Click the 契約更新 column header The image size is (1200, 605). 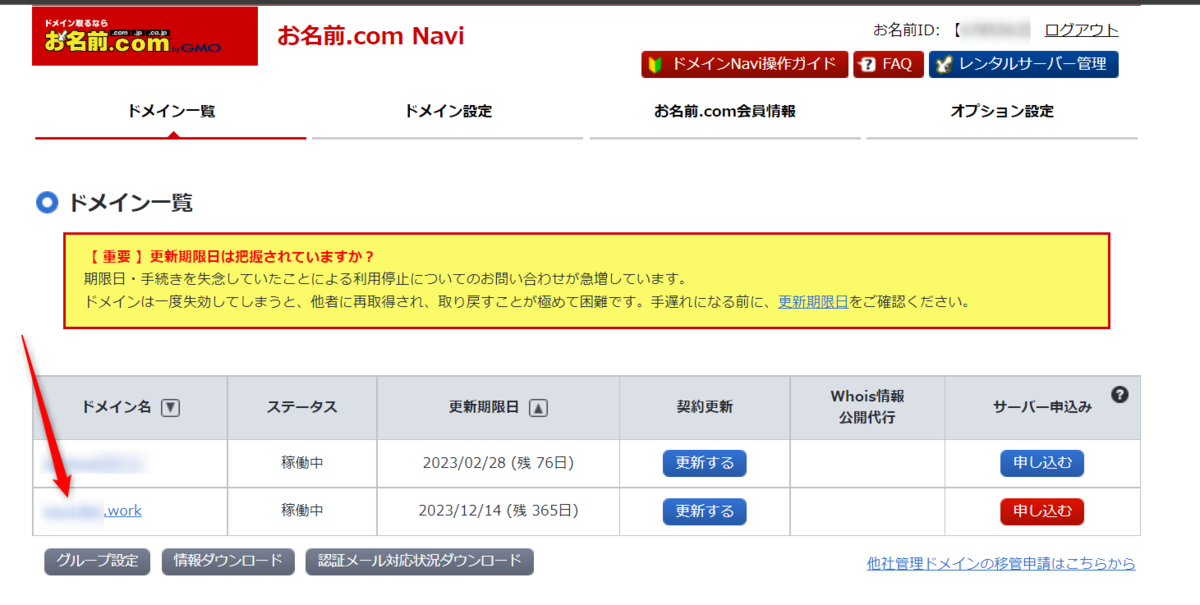(x=704, y=408)
